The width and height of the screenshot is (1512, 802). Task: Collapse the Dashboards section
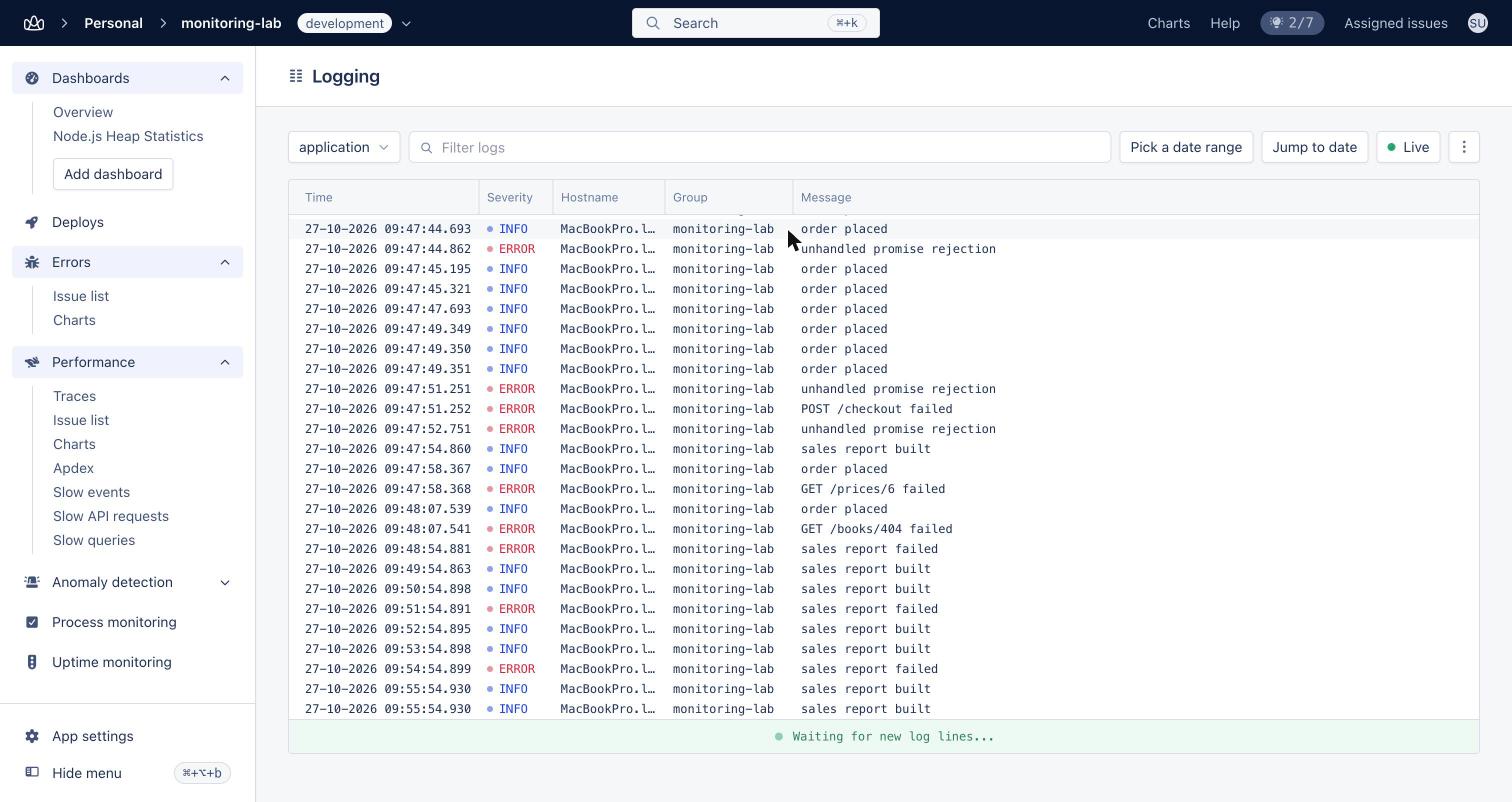coord(225,78)
